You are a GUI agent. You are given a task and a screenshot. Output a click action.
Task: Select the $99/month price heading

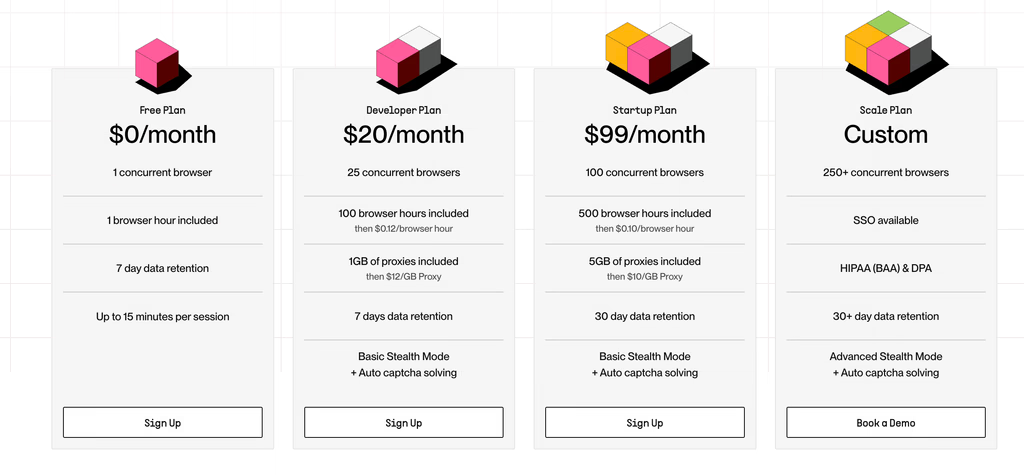click(645, 135)
